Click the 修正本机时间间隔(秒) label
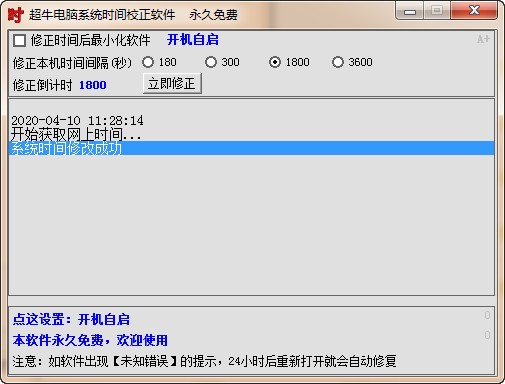Image resolution: width=505 pixels, height=384 pixels. [x=72, y=63]
